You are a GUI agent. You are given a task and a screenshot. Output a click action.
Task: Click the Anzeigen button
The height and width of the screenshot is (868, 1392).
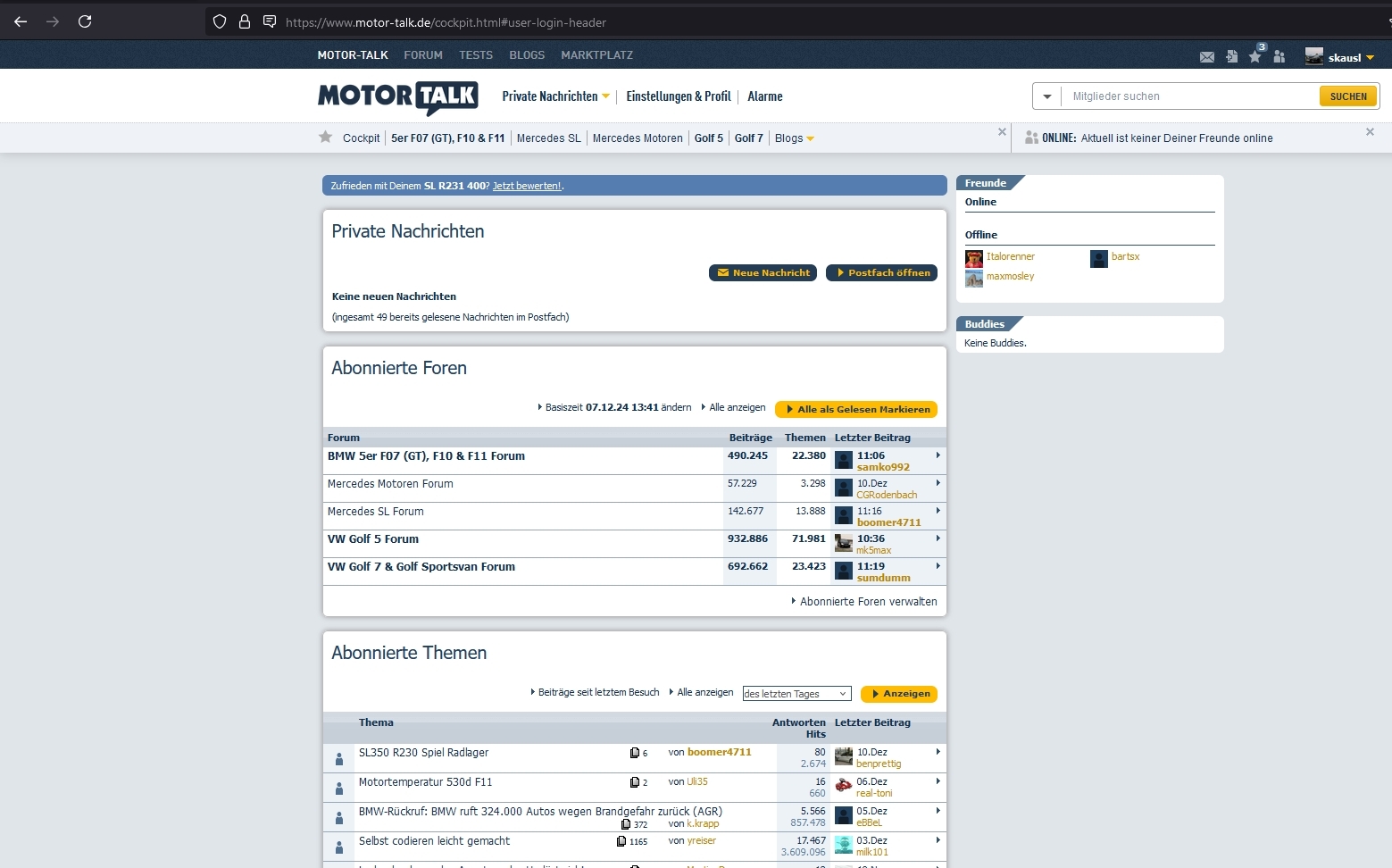[x=899, y=694]
